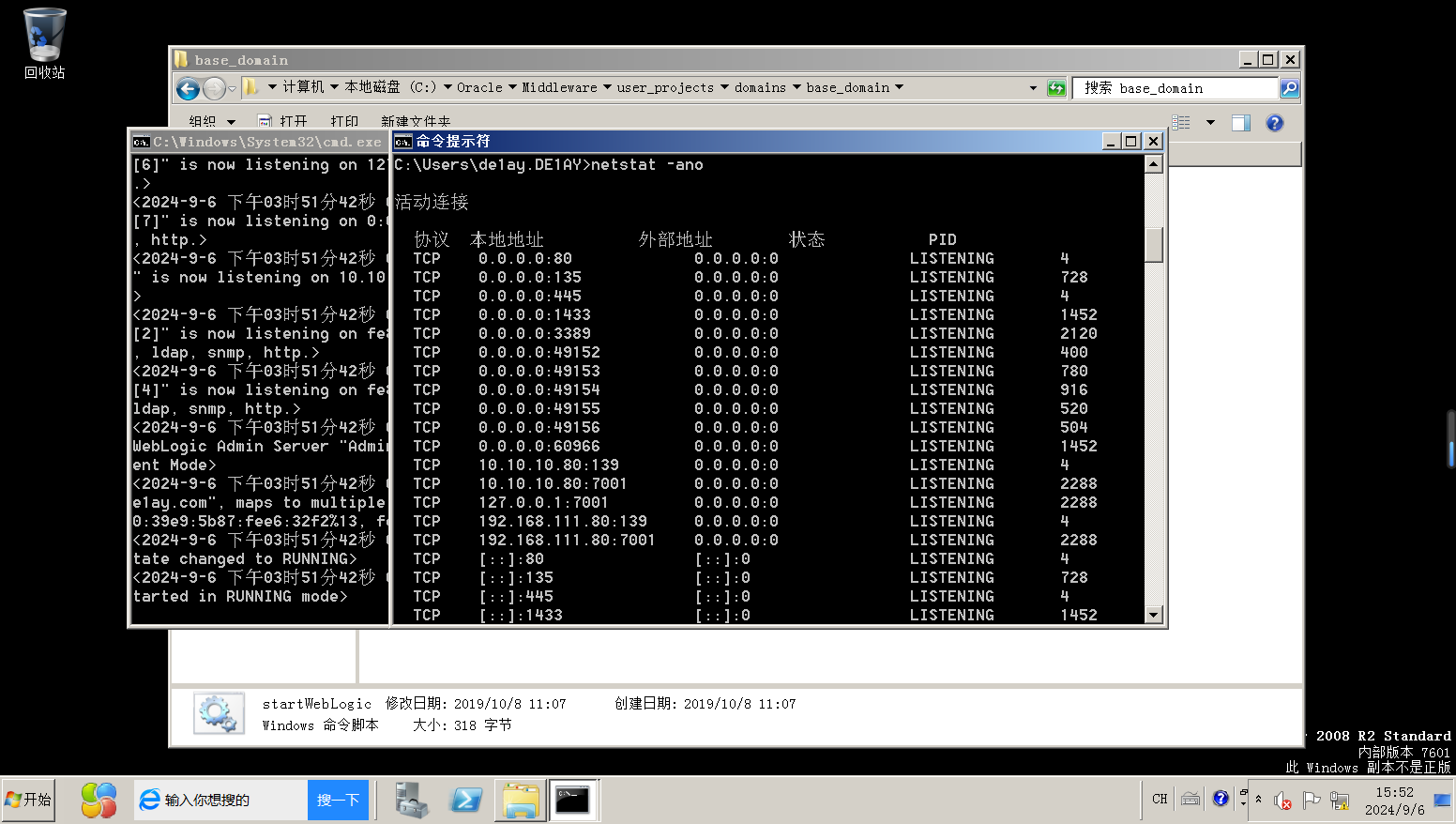Viewport: 1456px width, 824px height.
Task: Click local address 0.0.0.0:3389
Action: [x=535, y=333]
